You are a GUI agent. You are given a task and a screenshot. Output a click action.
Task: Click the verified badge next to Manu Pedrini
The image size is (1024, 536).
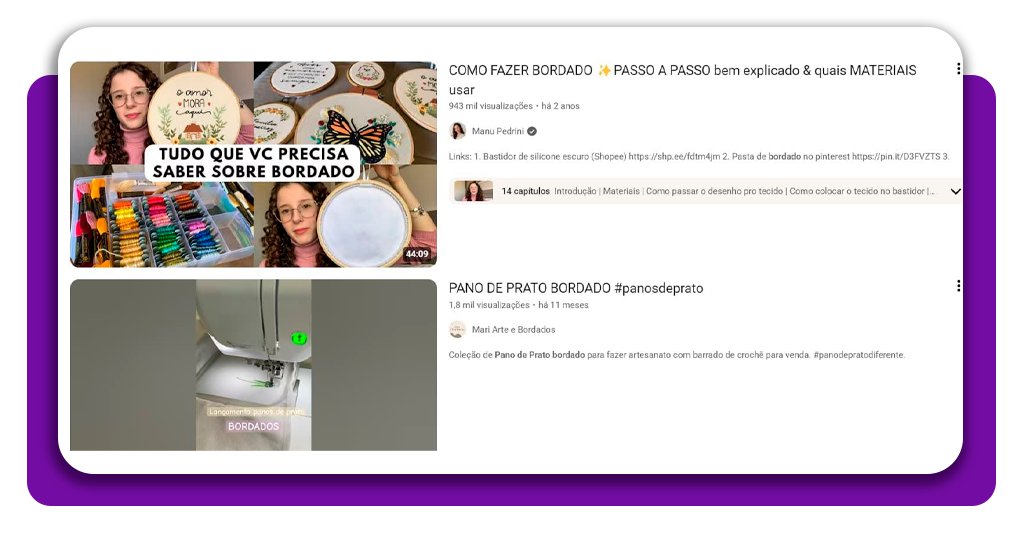click(x=532, y=131)
